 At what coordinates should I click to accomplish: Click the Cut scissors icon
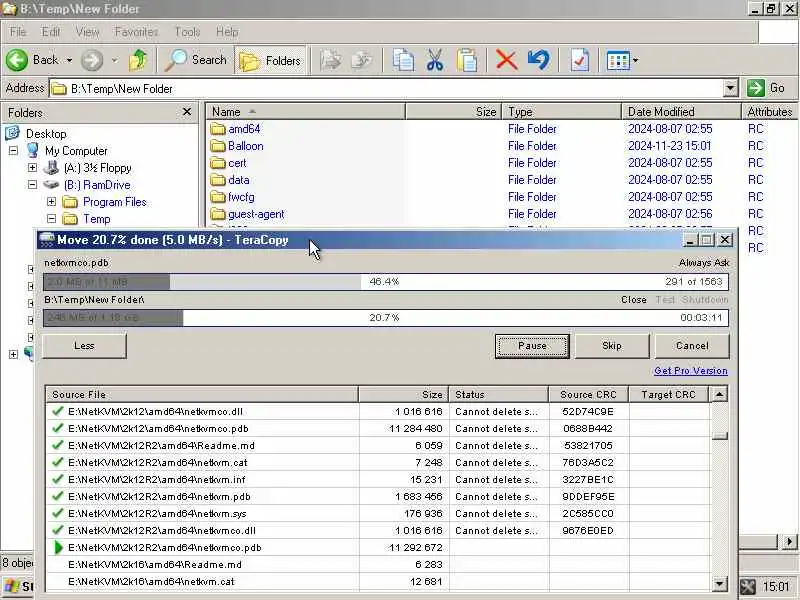click(435, 60)
